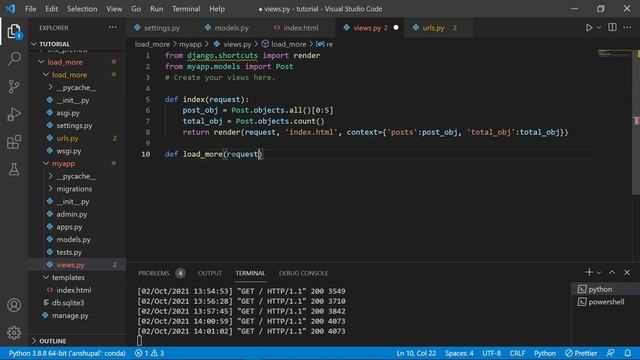
Task: Open the Debug Console tab
Action: coord(303,273)
